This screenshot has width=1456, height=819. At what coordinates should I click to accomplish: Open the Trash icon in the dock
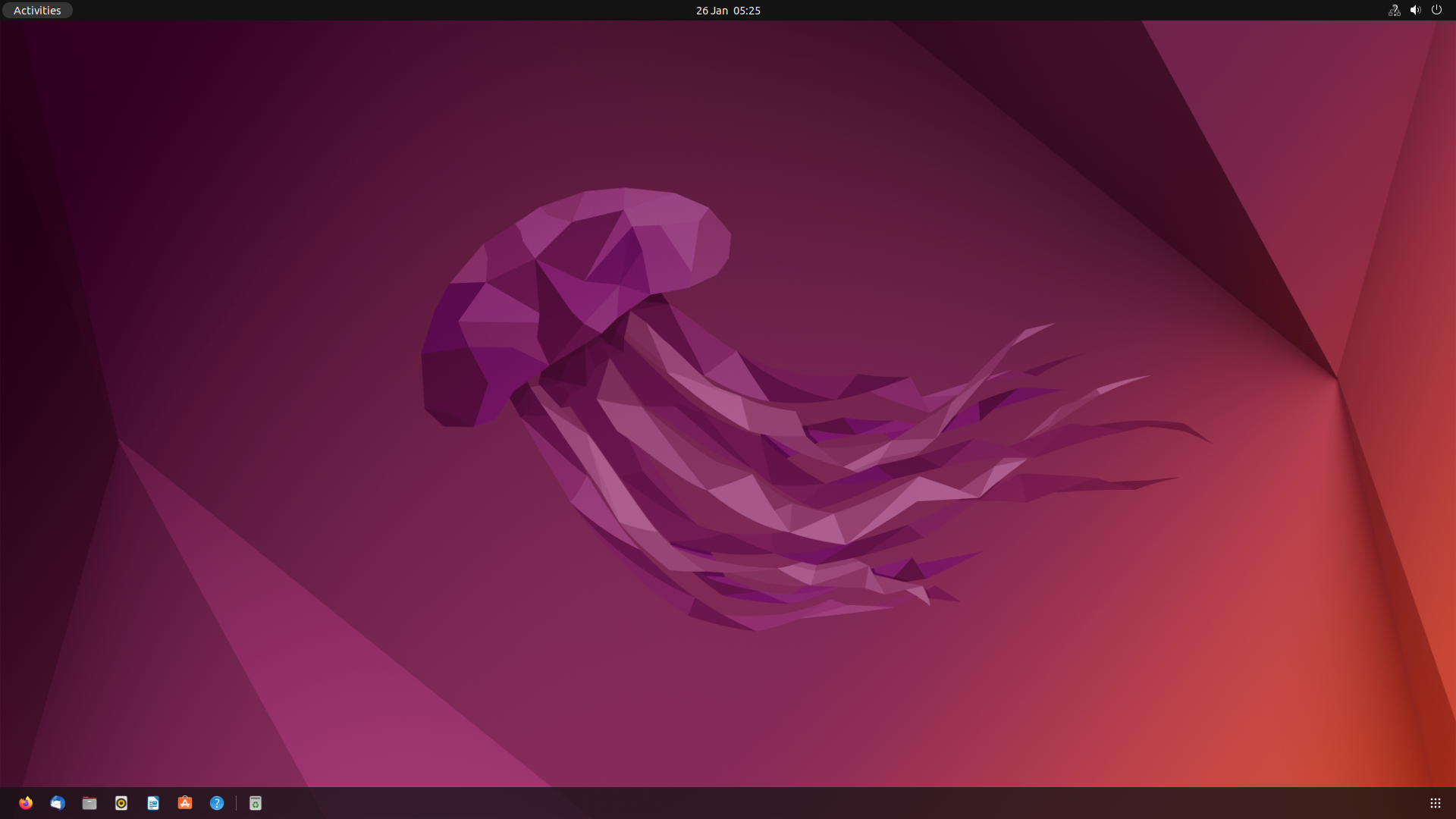click(x=256, y=803)
